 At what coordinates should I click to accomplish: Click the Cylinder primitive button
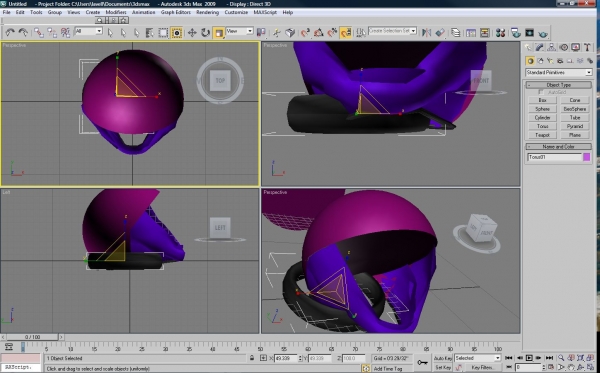coord(542,118)
